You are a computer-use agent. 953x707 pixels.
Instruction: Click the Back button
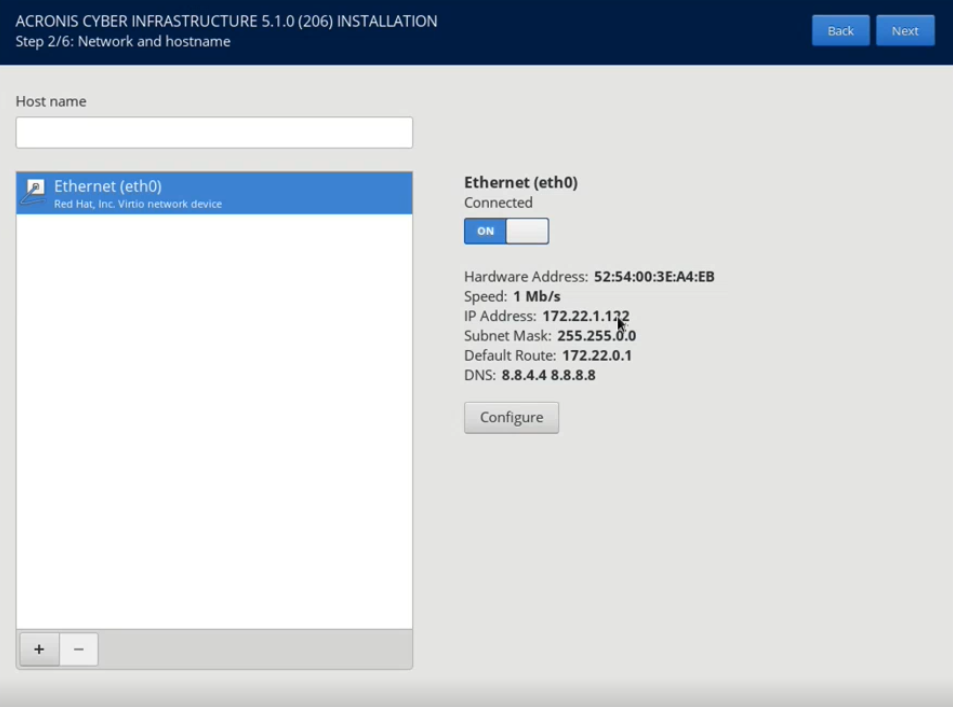pyautogui.click(x=840, y=31)
